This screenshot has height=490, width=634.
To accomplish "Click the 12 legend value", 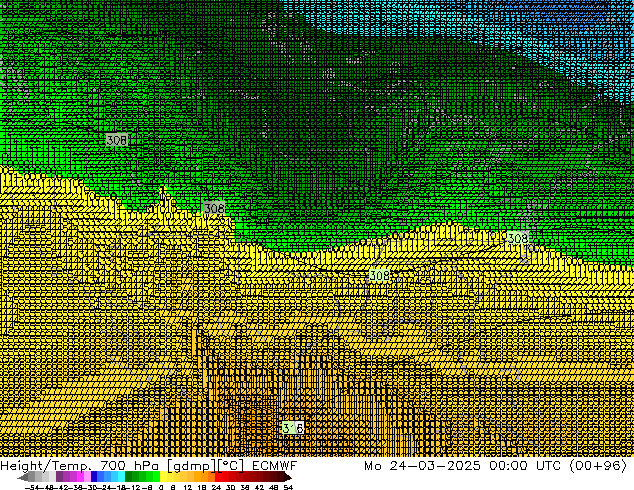I will pos(187,487).
